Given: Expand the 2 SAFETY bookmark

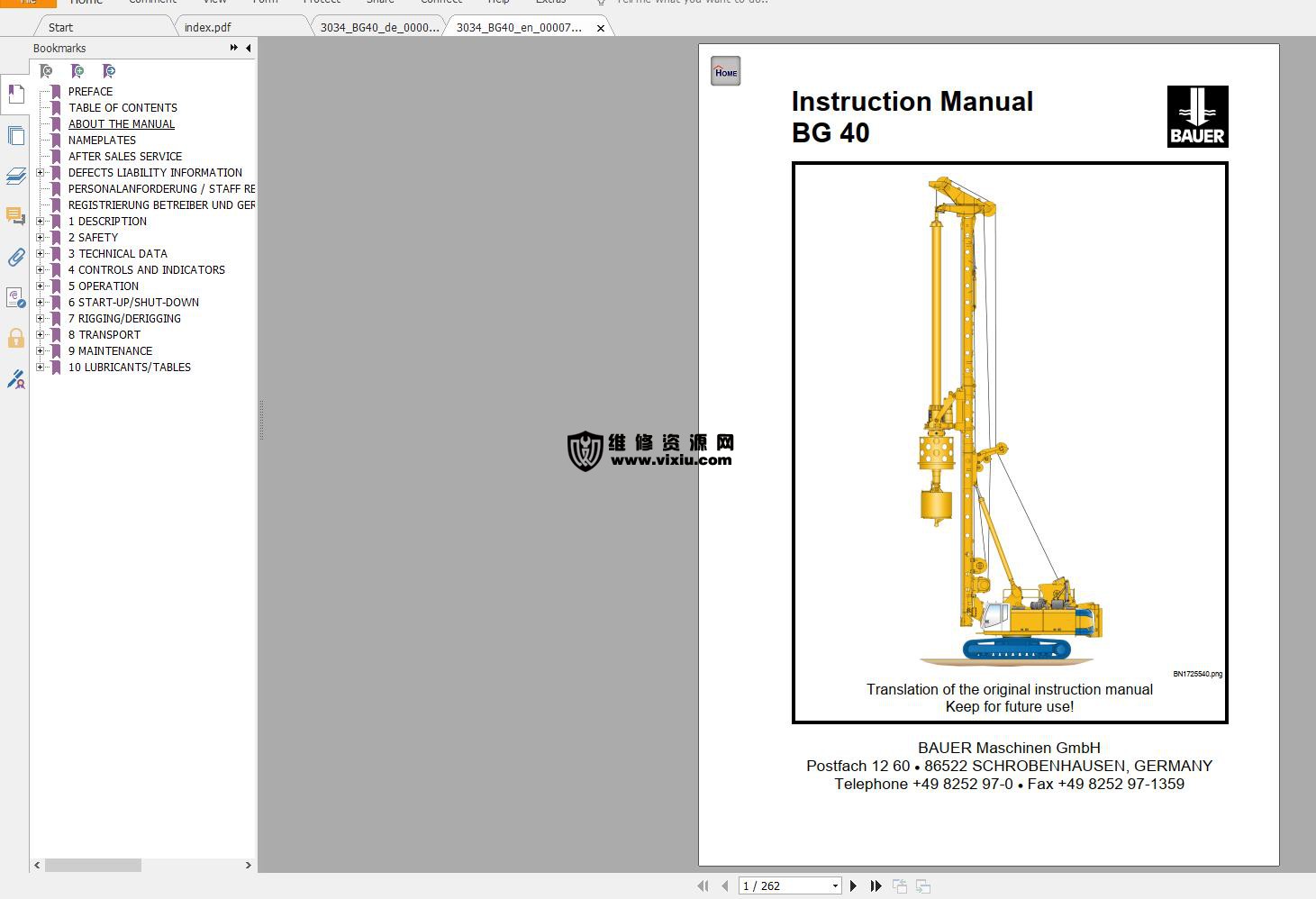Looking at the screenshot, I should pos(40,237).
